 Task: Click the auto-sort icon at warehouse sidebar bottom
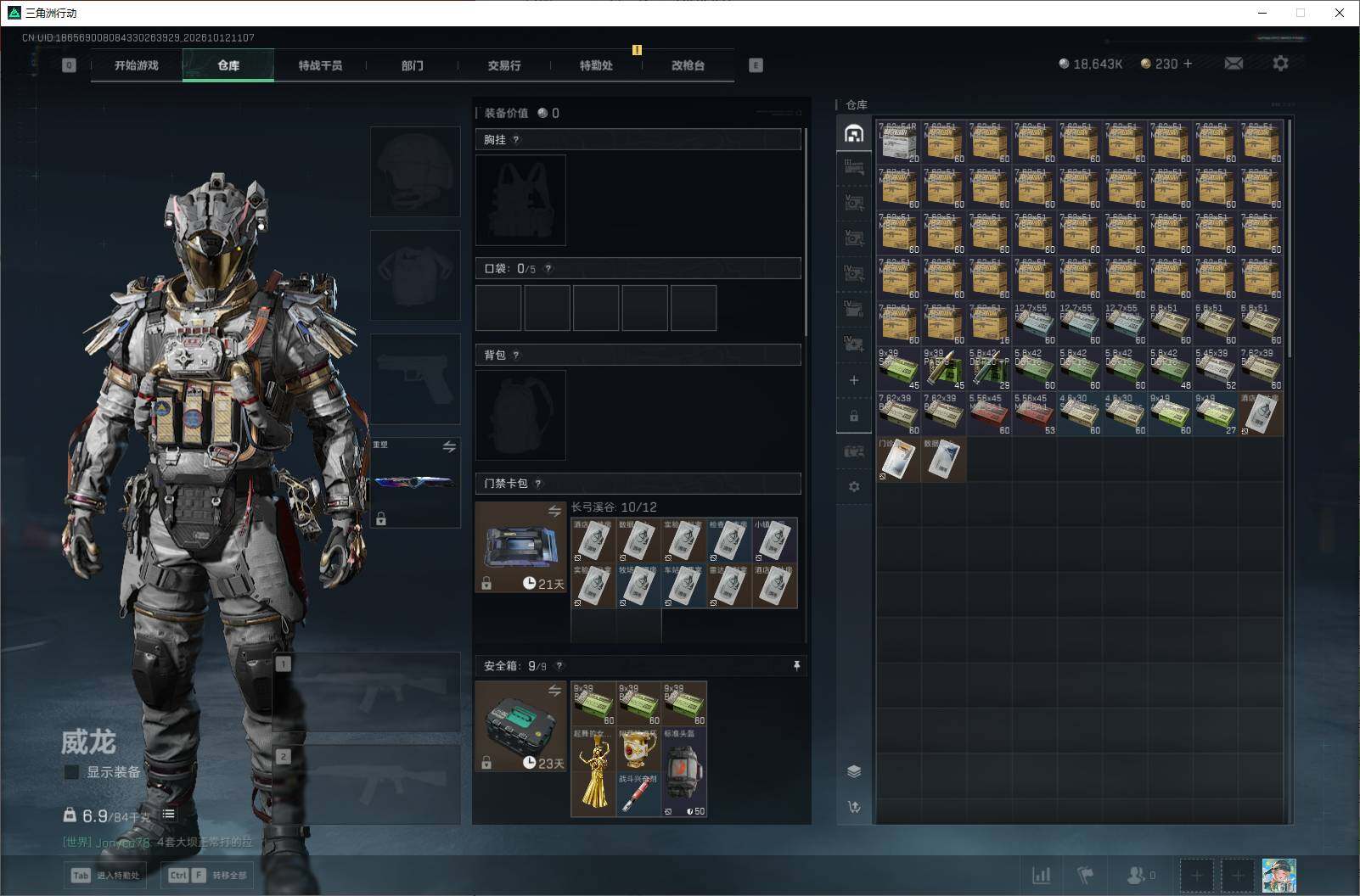[854, 807]
